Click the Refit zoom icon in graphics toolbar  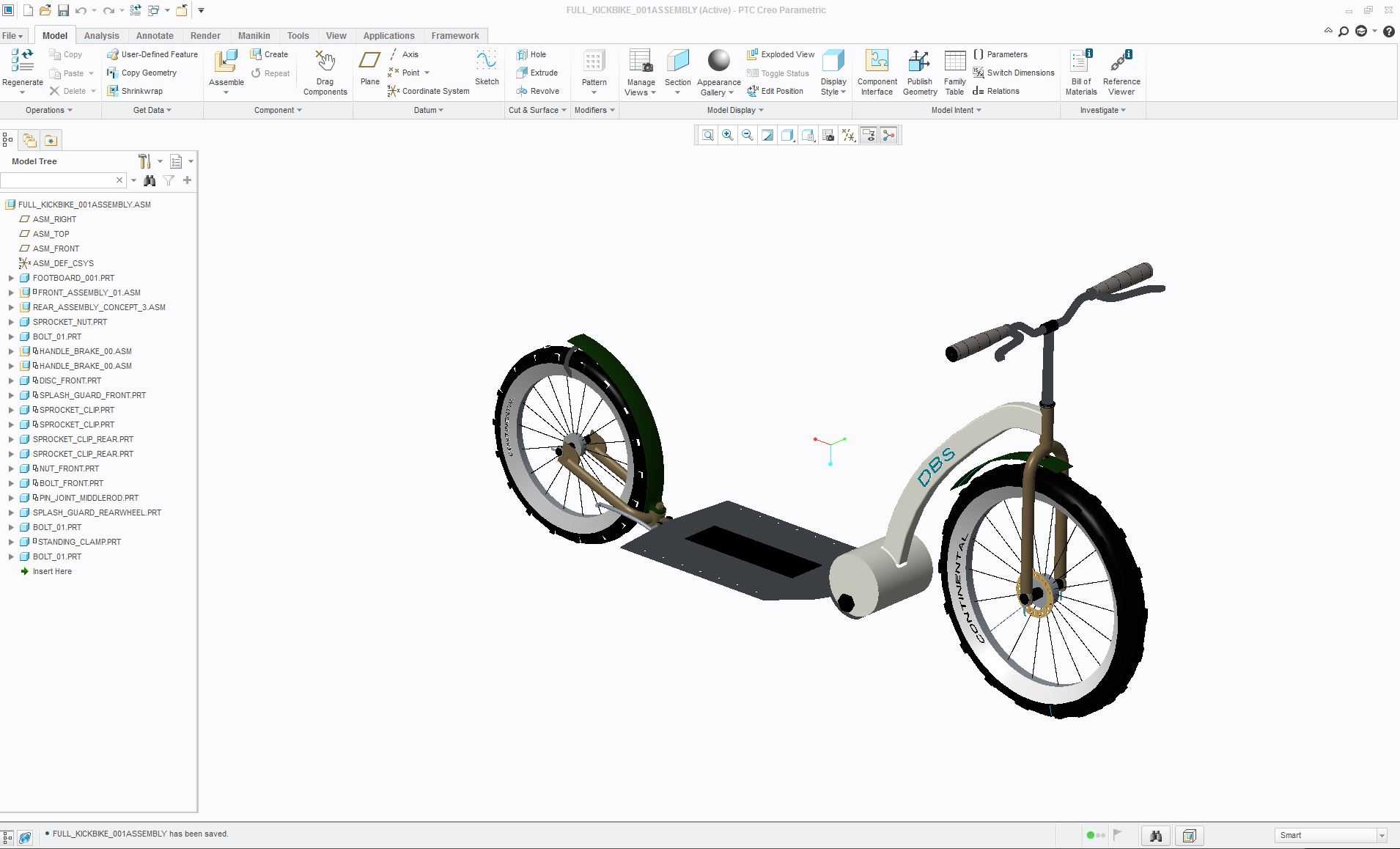[x=707, y=135]
